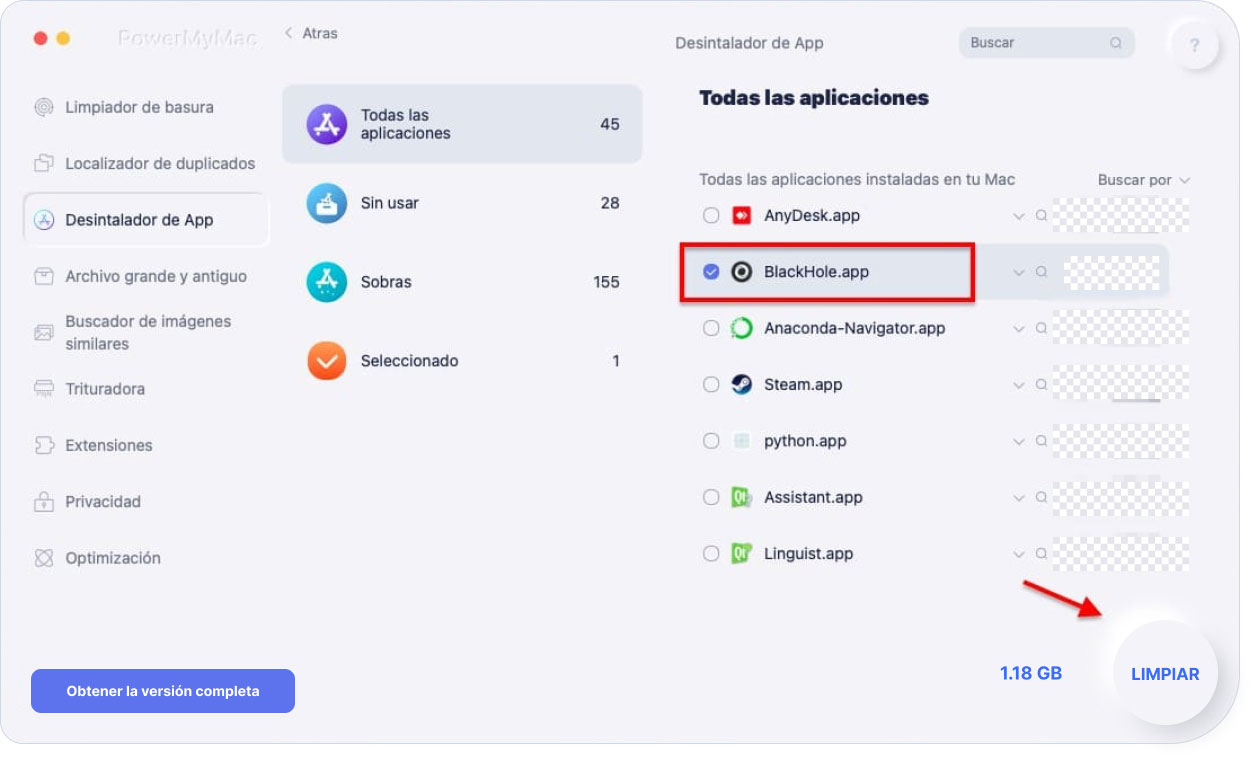Viewport: 1253px width, 760px height.
Task: Go to Archivo grande y antiguo
Action: pos(145,276)
